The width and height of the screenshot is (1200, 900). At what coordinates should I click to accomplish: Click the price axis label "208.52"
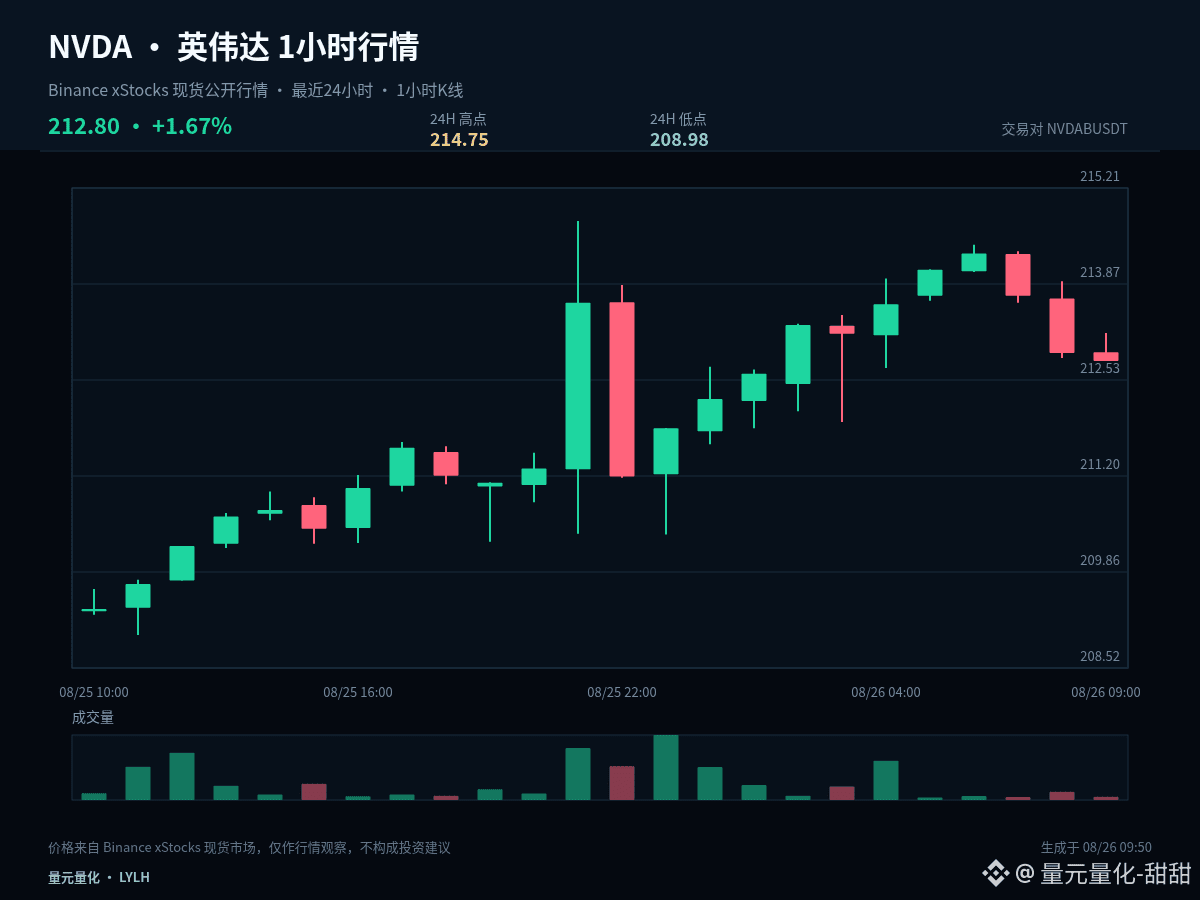coord(1100,657)
